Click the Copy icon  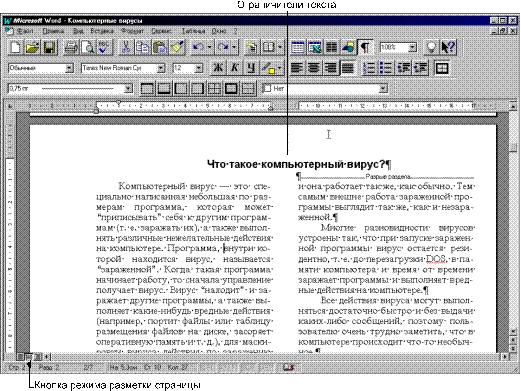point(143,47)
